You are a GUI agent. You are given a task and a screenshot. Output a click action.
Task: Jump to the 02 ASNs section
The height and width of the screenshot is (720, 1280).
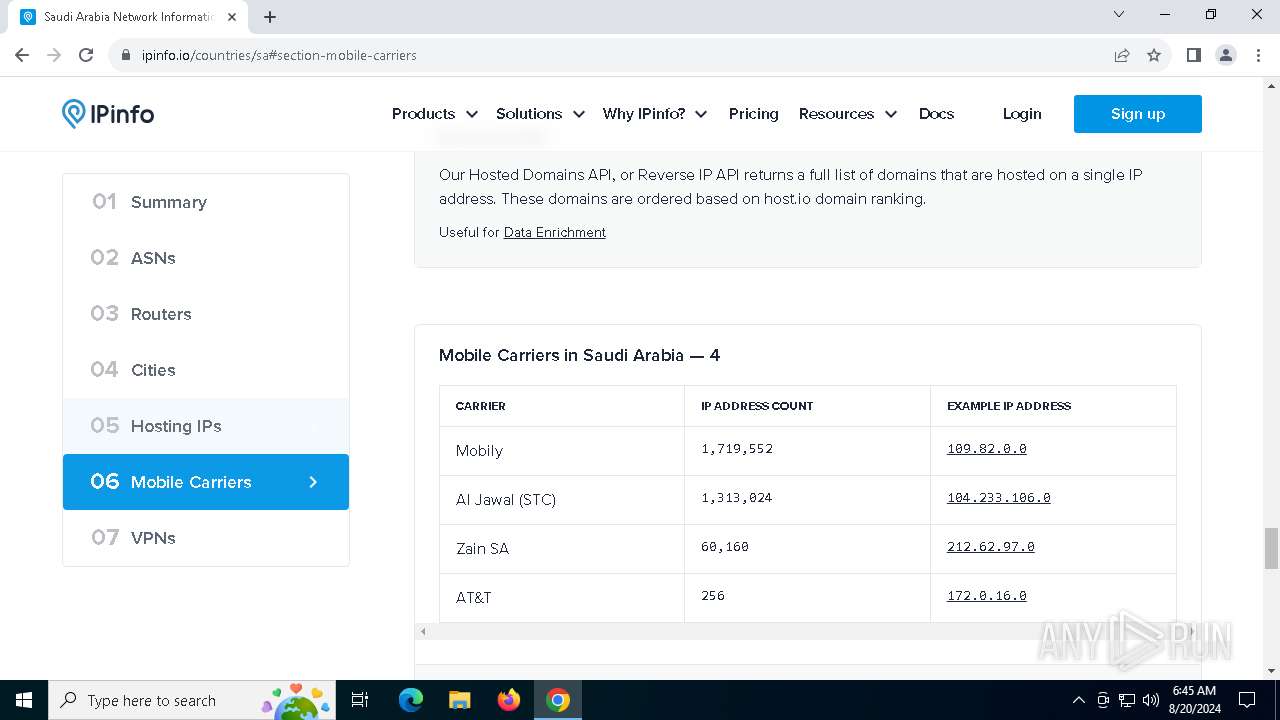point(206,258)
